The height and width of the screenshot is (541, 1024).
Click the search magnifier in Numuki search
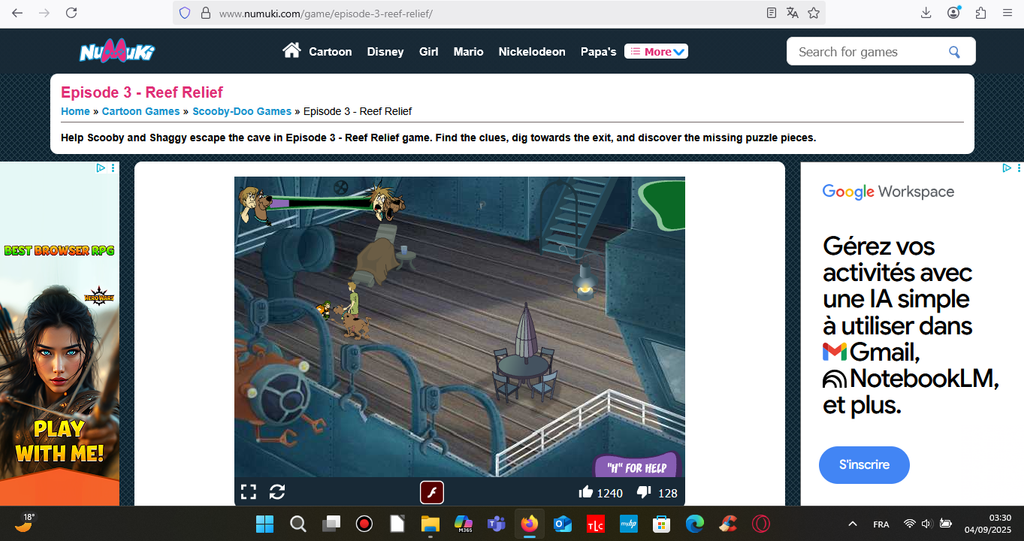pos(954,52)
